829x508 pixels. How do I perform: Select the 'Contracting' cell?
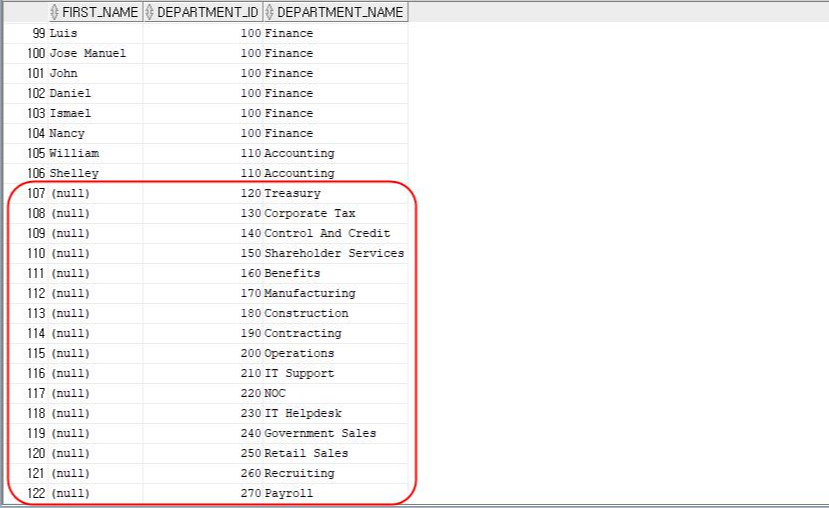335,334
